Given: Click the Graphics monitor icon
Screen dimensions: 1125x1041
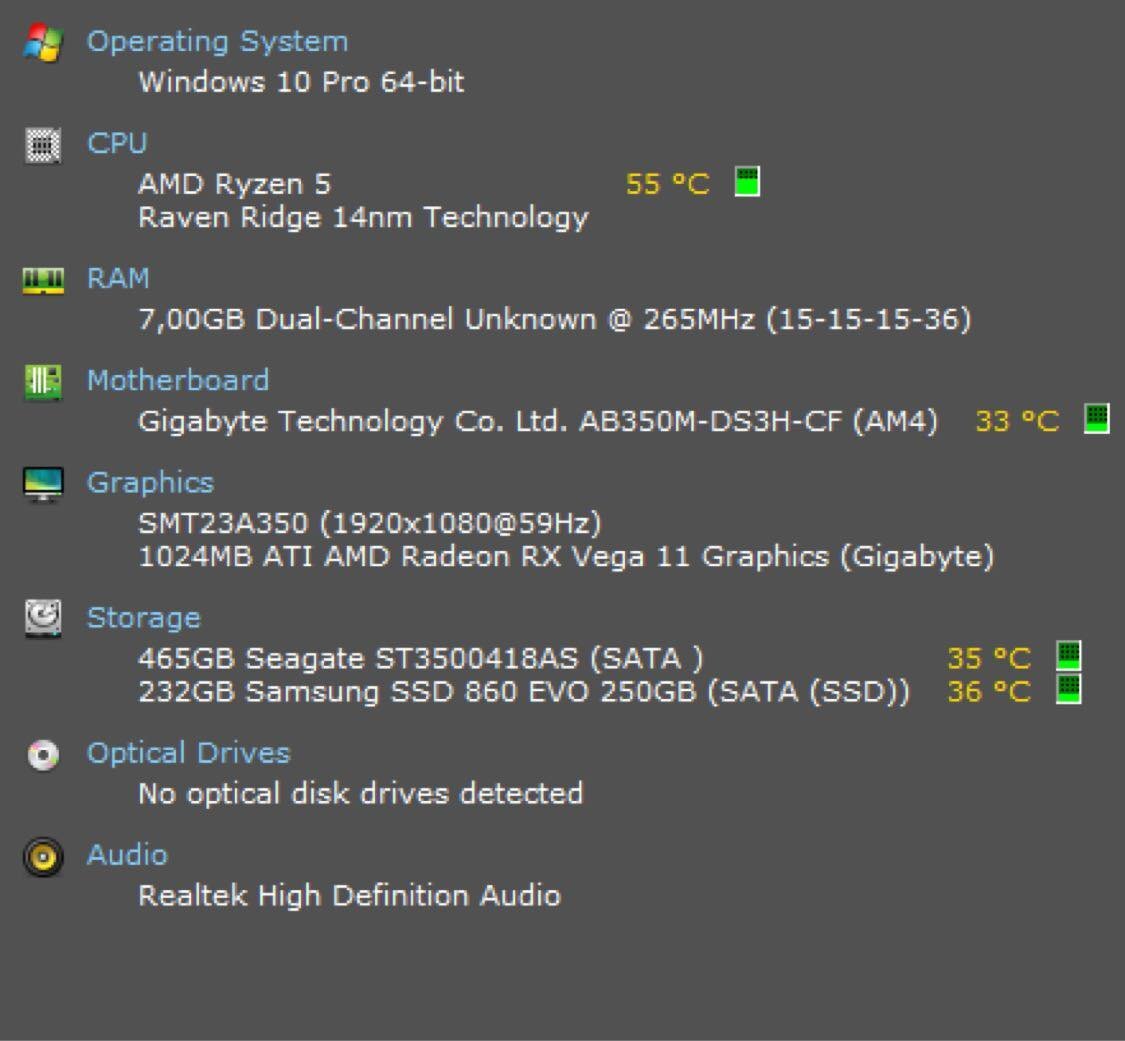Looking at the screenshot, I should tap(43, 484).
